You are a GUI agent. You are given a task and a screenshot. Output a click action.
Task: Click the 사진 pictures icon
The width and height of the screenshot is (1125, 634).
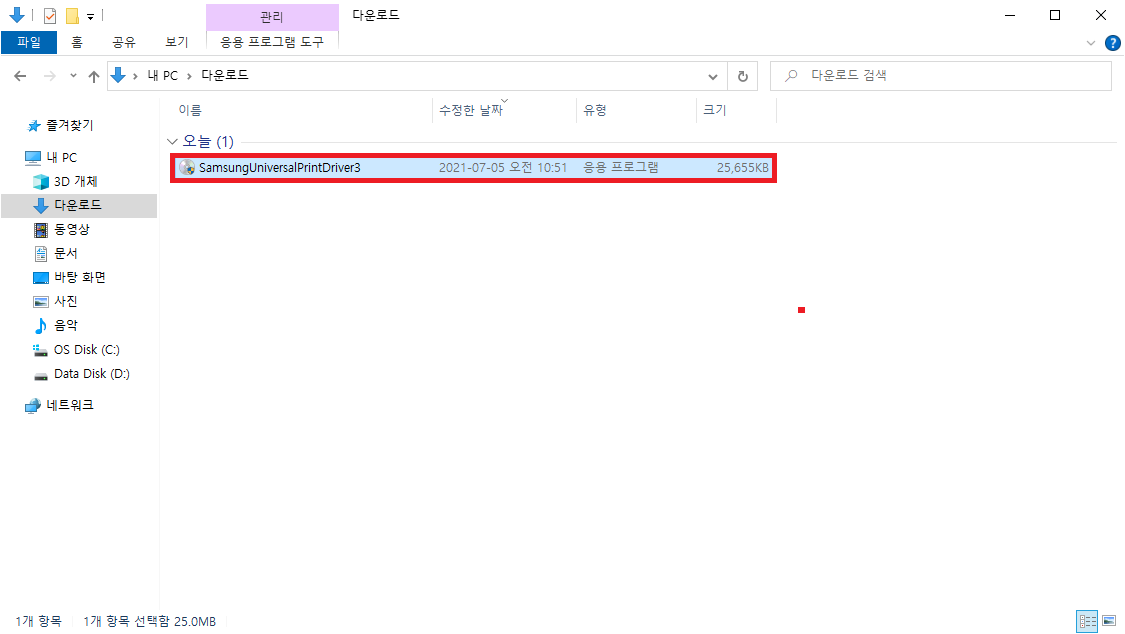pyautogui.click(x=41, y=302)
